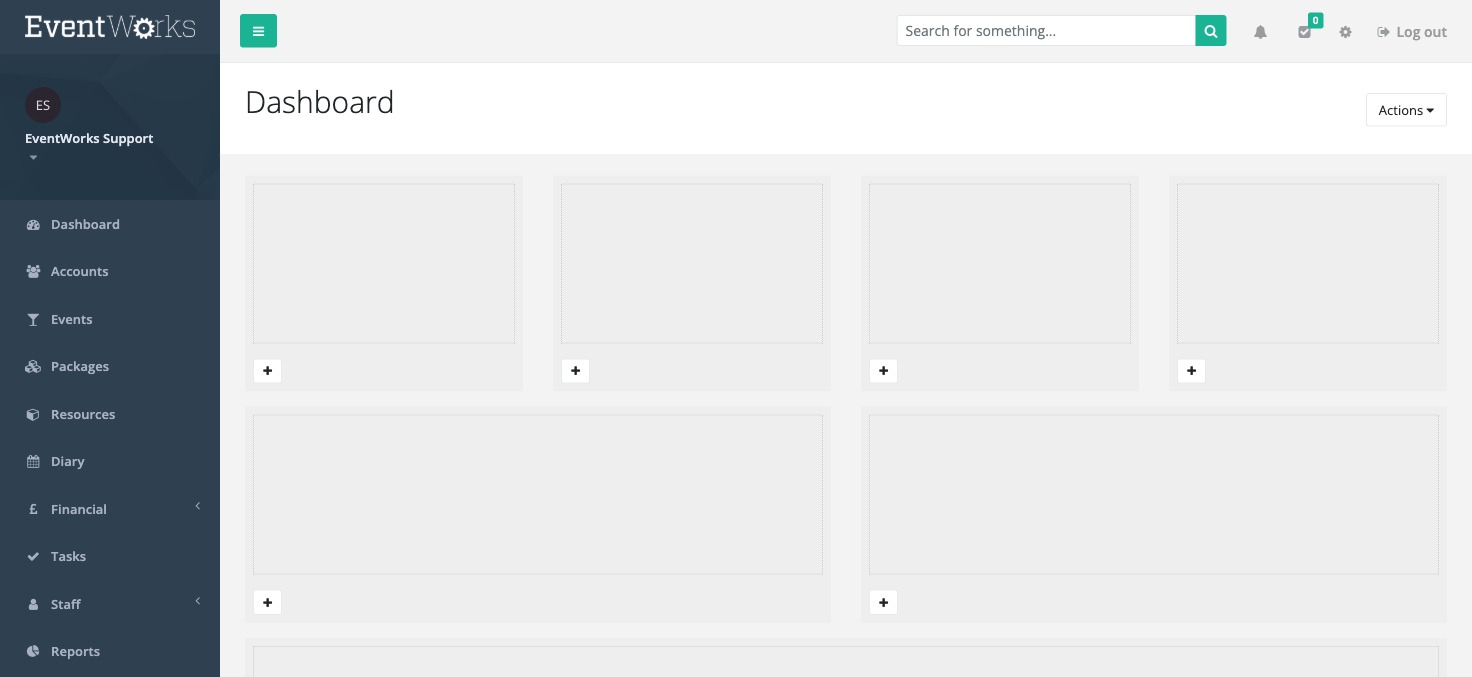Go to Dashboard in the sidebar
Viewport: 1472px width, 677px height.
click(110, 224)
